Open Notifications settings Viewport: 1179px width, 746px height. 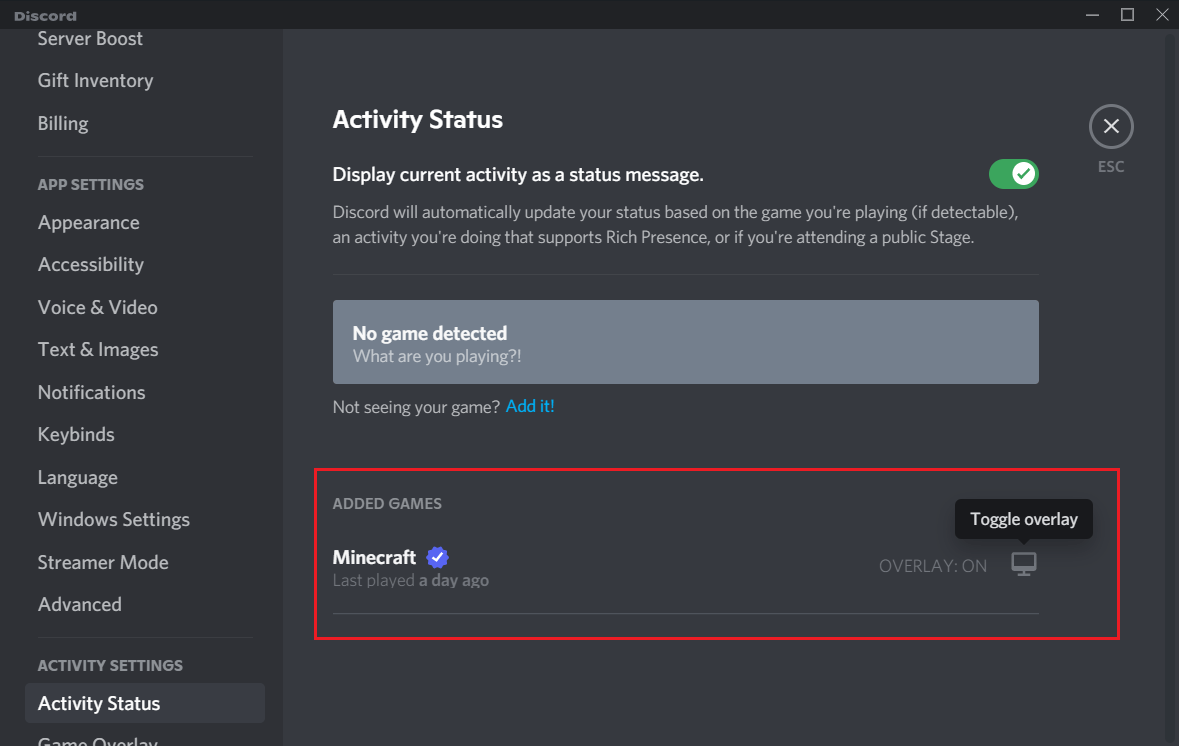(x=91, y=392)
